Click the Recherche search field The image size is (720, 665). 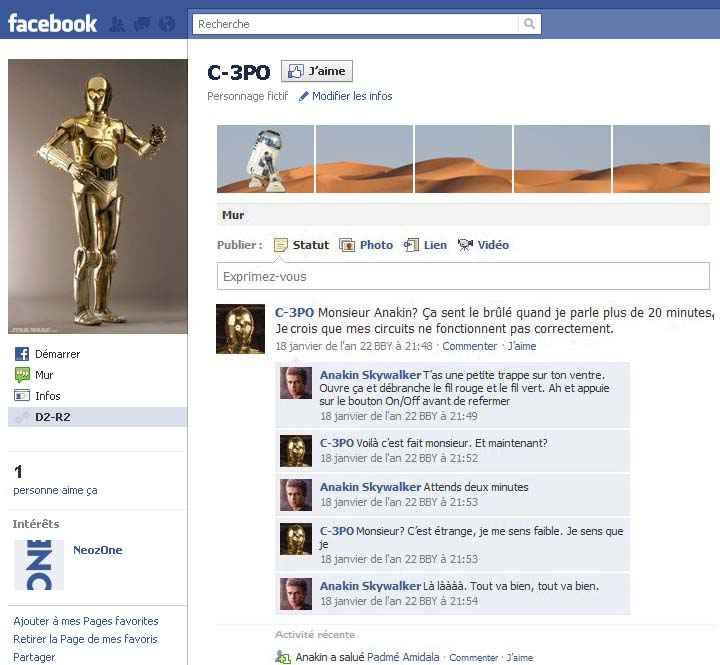[x=355, y=24]
